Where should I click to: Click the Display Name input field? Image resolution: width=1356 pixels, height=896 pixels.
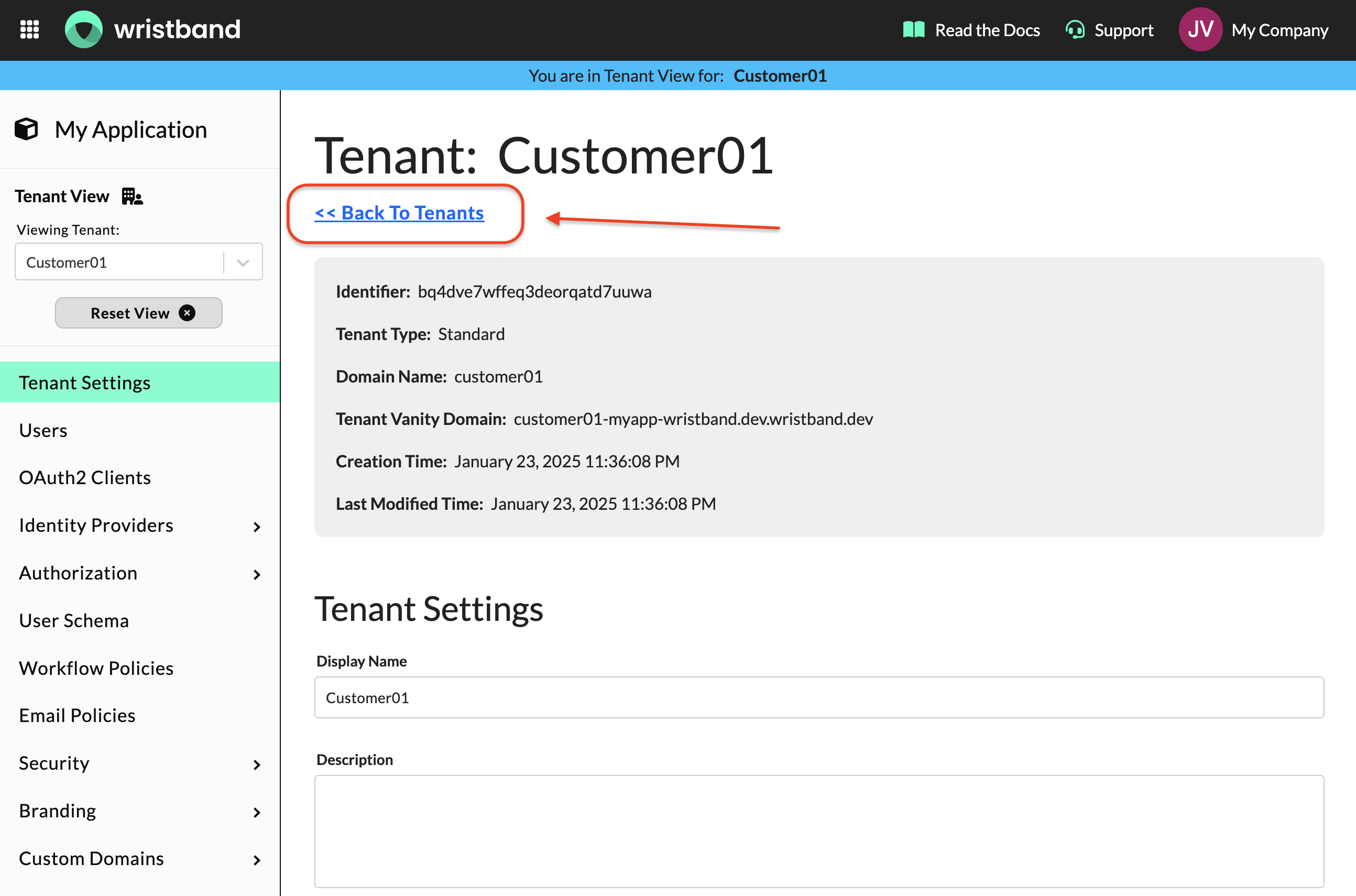(819, 698)
